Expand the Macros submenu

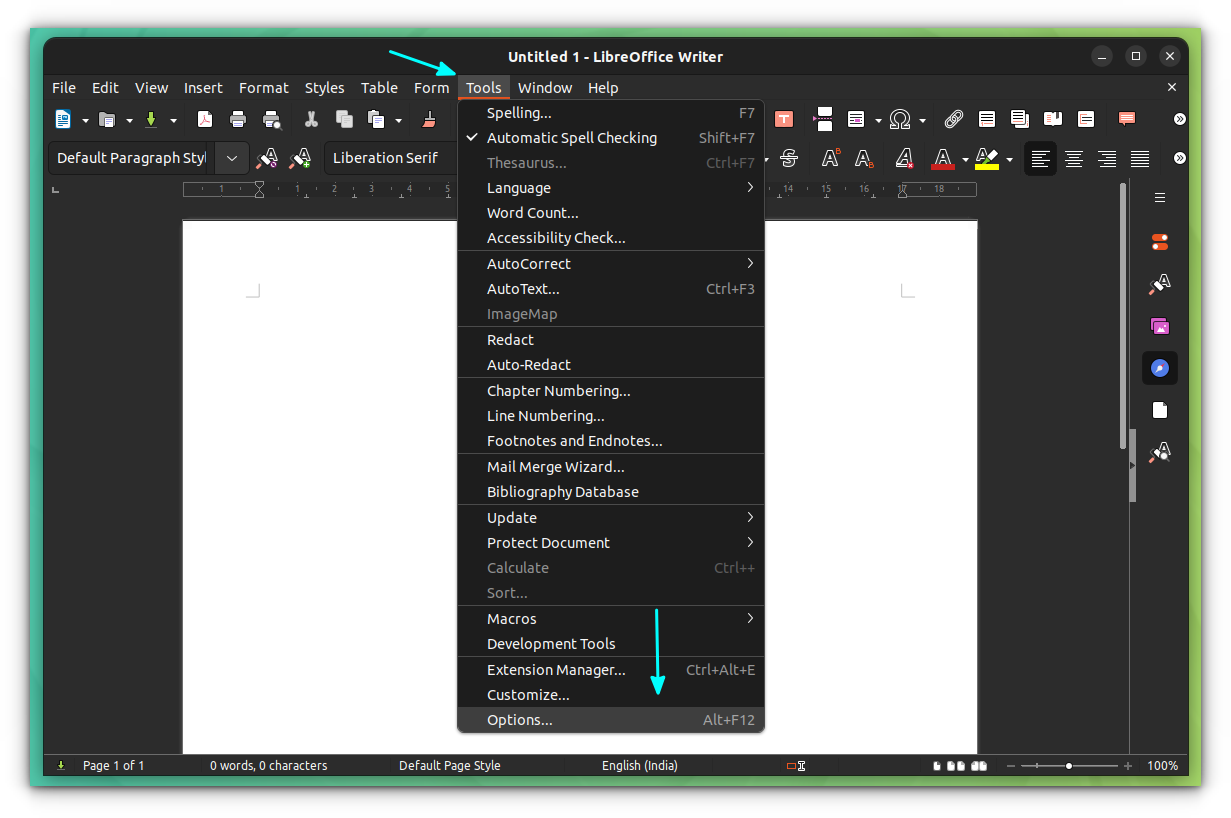[x=611, y=619]
